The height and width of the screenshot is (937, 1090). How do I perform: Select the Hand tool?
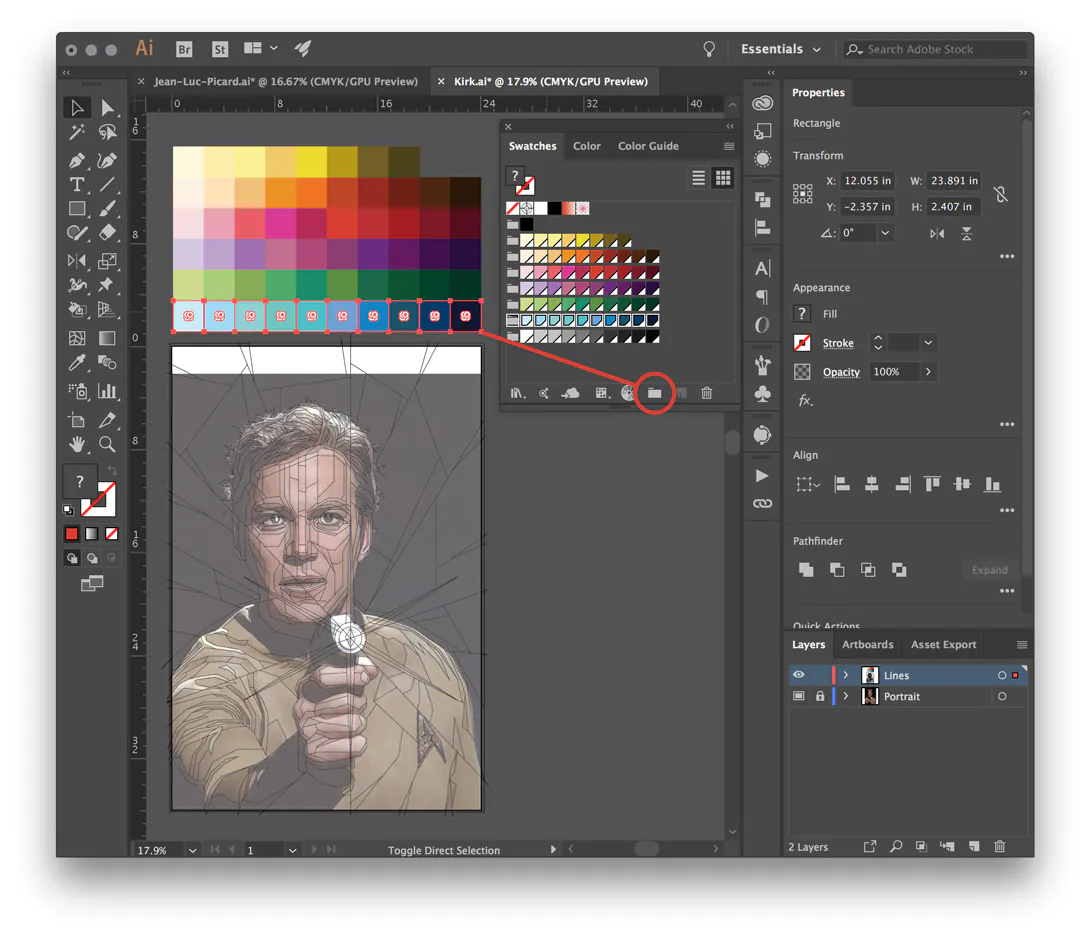point(76,443)
